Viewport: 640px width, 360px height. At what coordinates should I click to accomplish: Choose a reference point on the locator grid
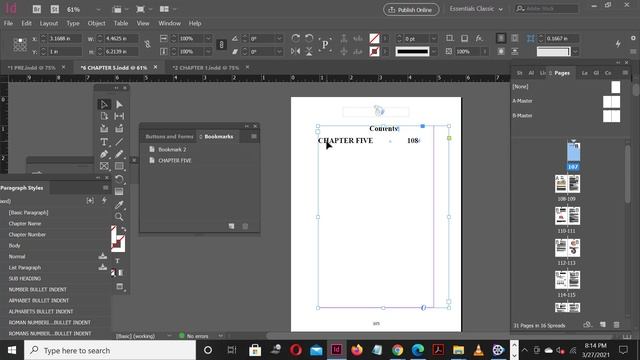pos(20,44)
